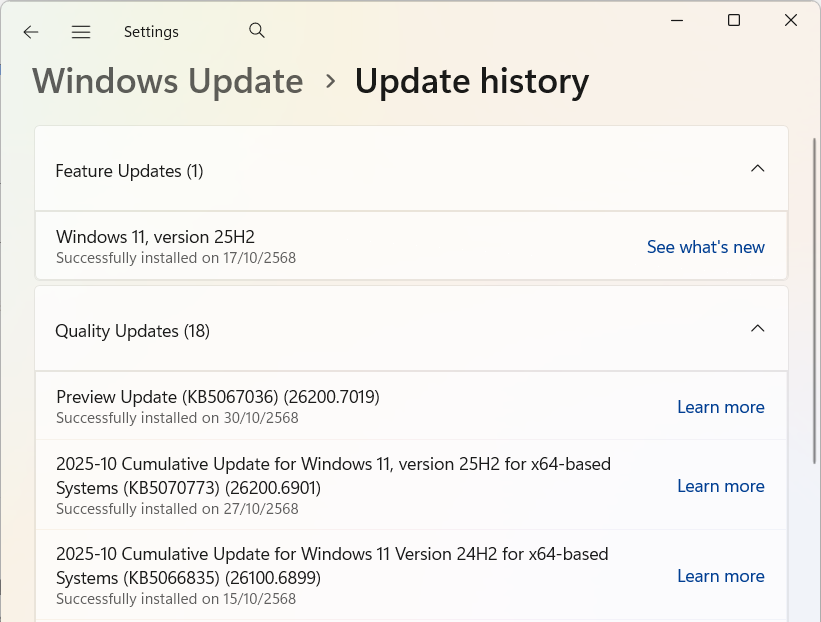Click the vertical scrollbar on the right edge
The image size is (821, 622).
pos(814,300)
